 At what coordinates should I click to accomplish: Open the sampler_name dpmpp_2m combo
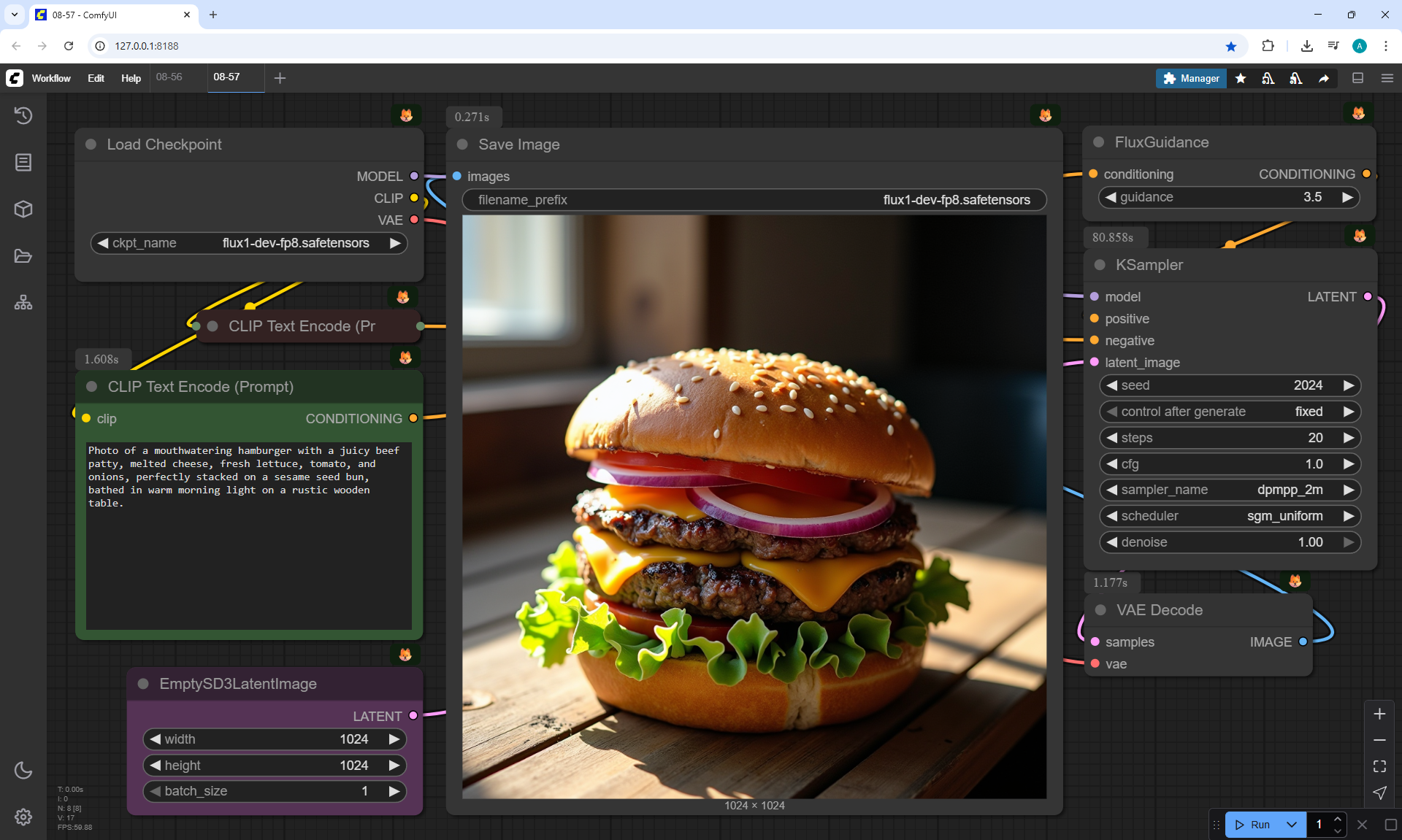[1230, 490]
